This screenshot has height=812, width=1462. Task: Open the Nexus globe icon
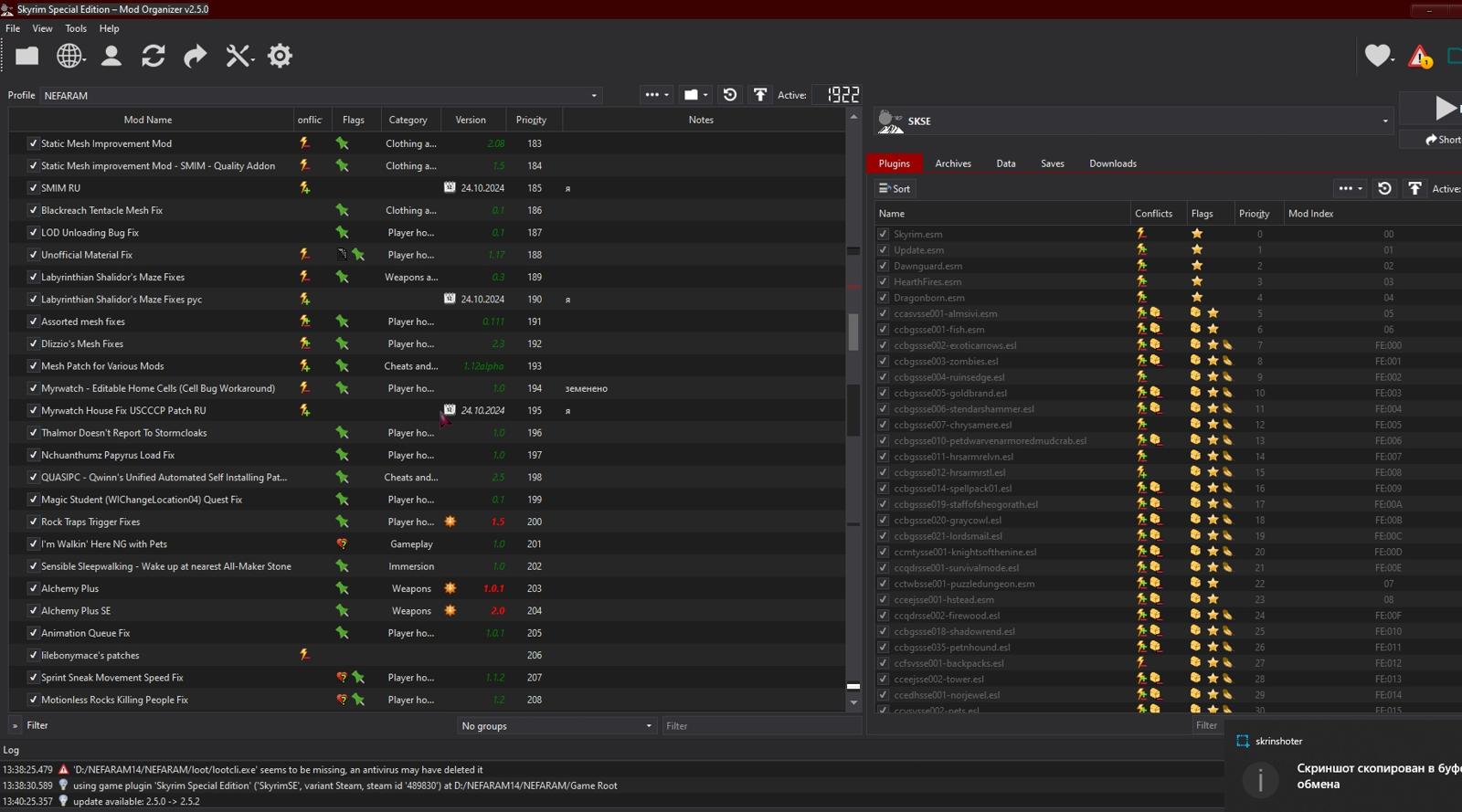pos(69,56)
